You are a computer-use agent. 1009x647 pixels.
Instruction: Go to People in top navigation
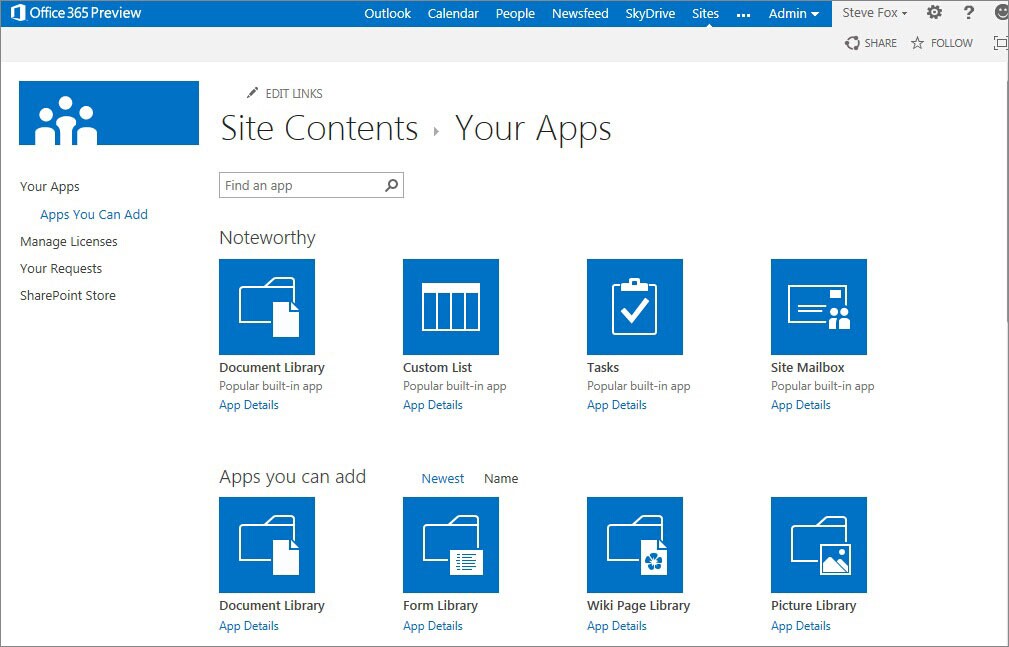tap(515, 14)
